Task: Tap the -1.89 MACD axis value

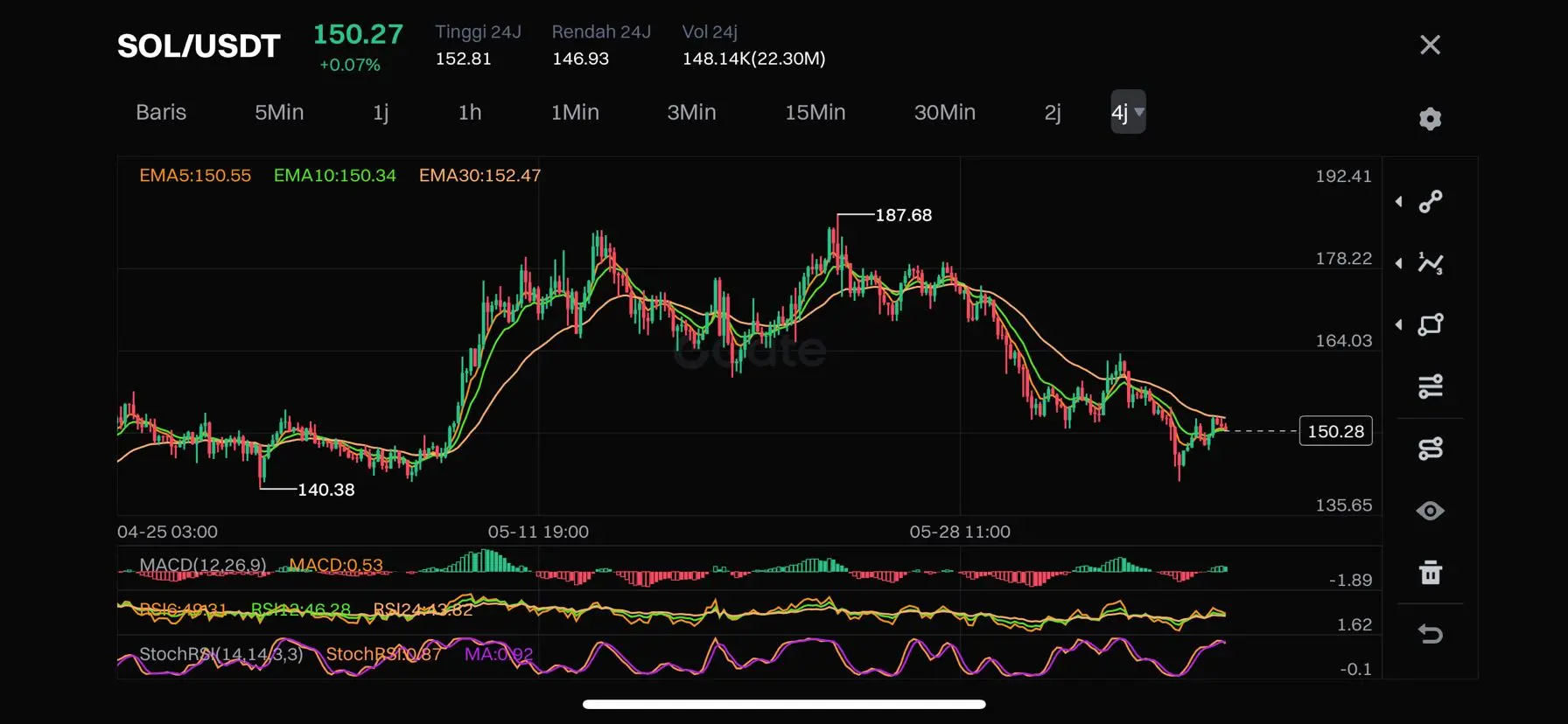Action: point(1350,580)
